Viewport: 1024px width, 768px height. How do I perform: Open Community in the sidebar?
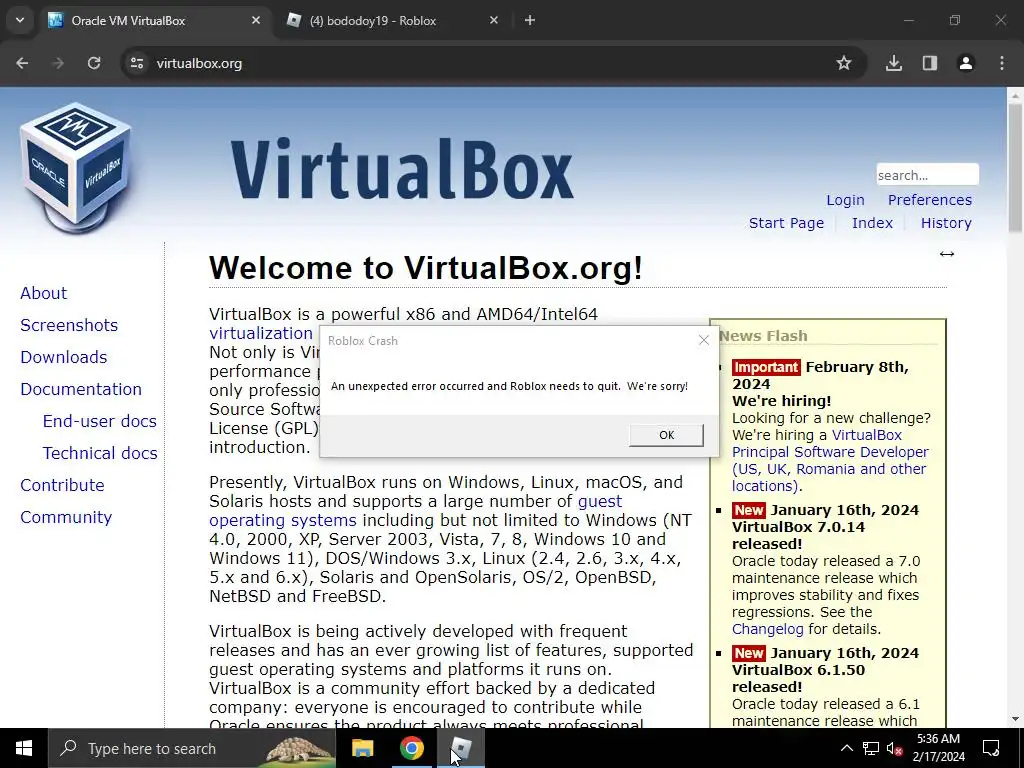[66, 517]
